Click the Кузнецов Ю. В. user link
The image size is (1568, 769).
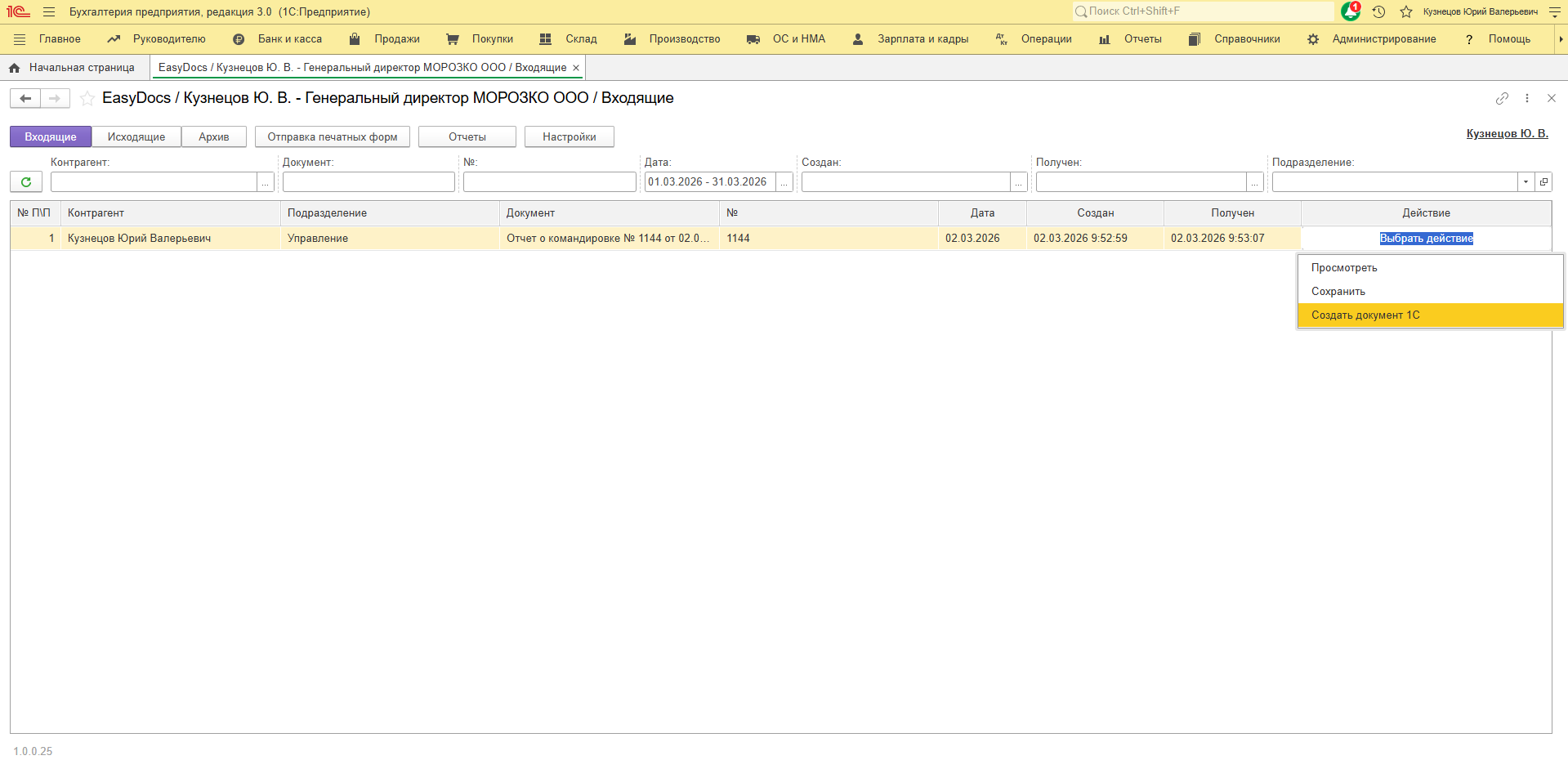coord(1507,133)
